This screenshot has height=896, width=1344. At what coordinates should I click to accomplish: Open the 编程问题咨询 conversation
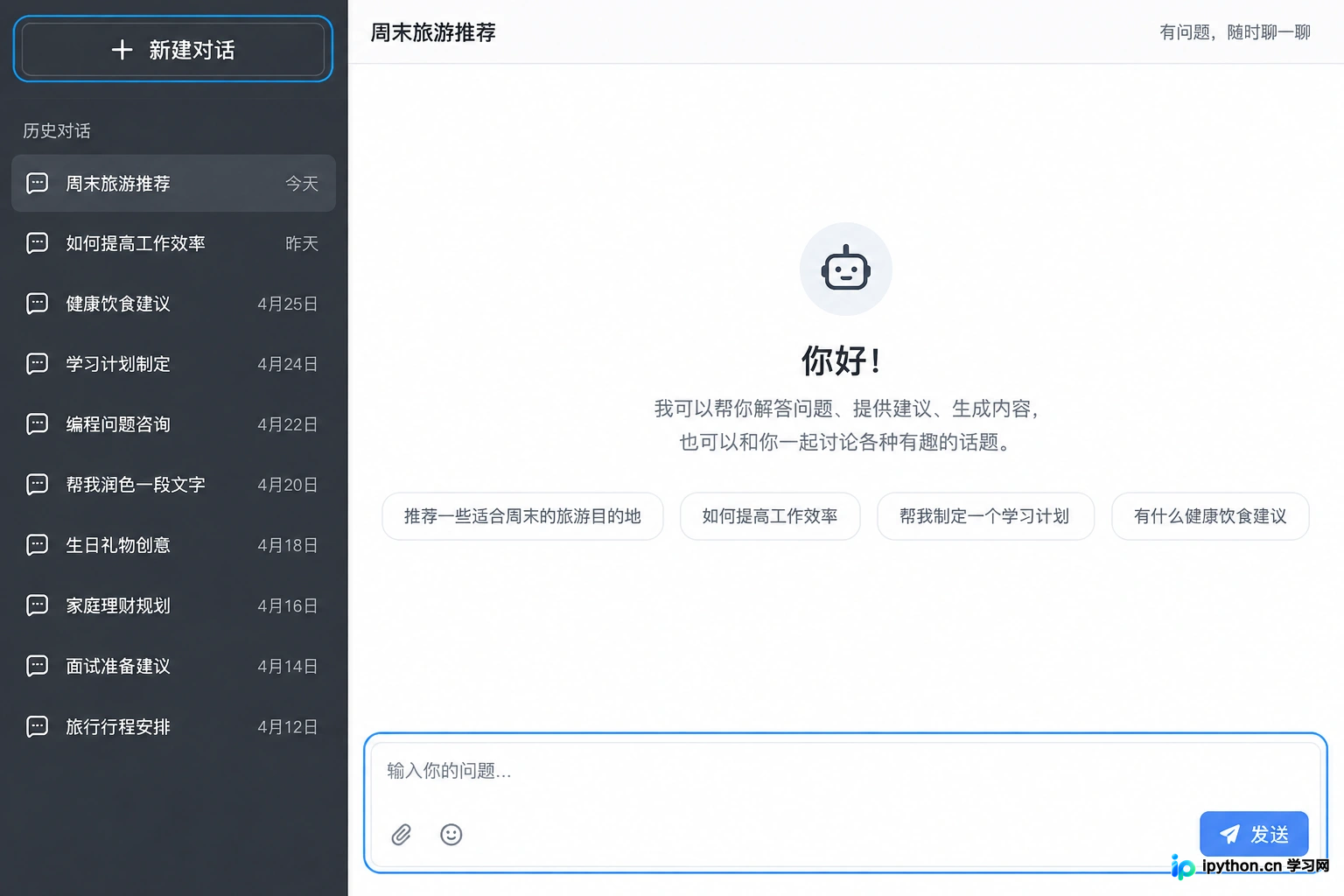[x=173, y=424]
